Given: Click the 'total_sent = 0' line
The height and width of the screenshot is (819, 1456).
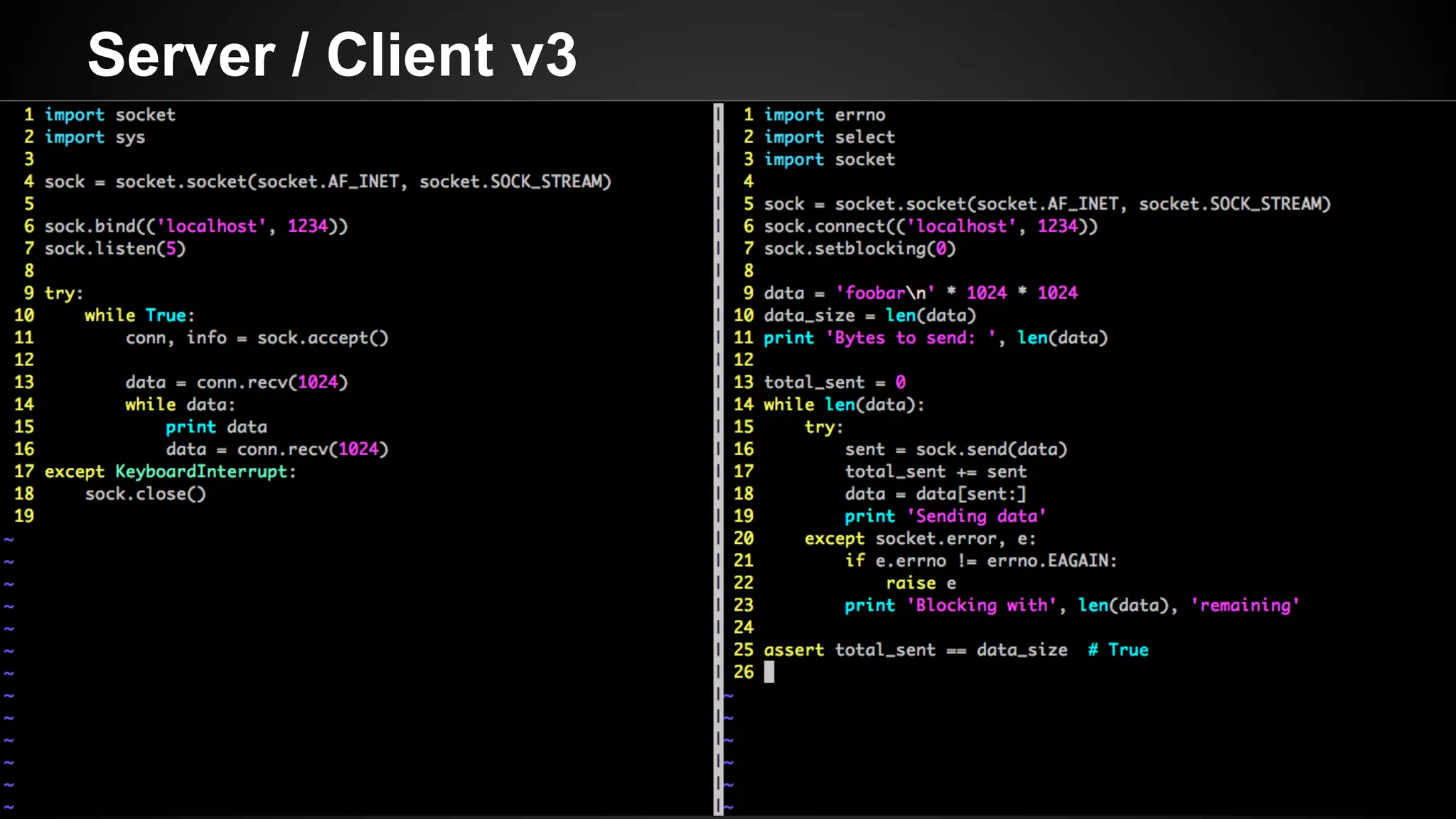Looking at the screenshot, I should (835, 382).
